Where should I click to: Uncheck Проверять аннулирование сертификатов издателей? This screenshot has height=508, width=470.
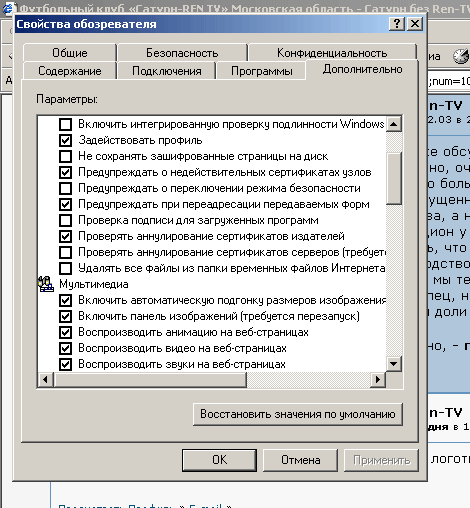[x=65, y=236]
